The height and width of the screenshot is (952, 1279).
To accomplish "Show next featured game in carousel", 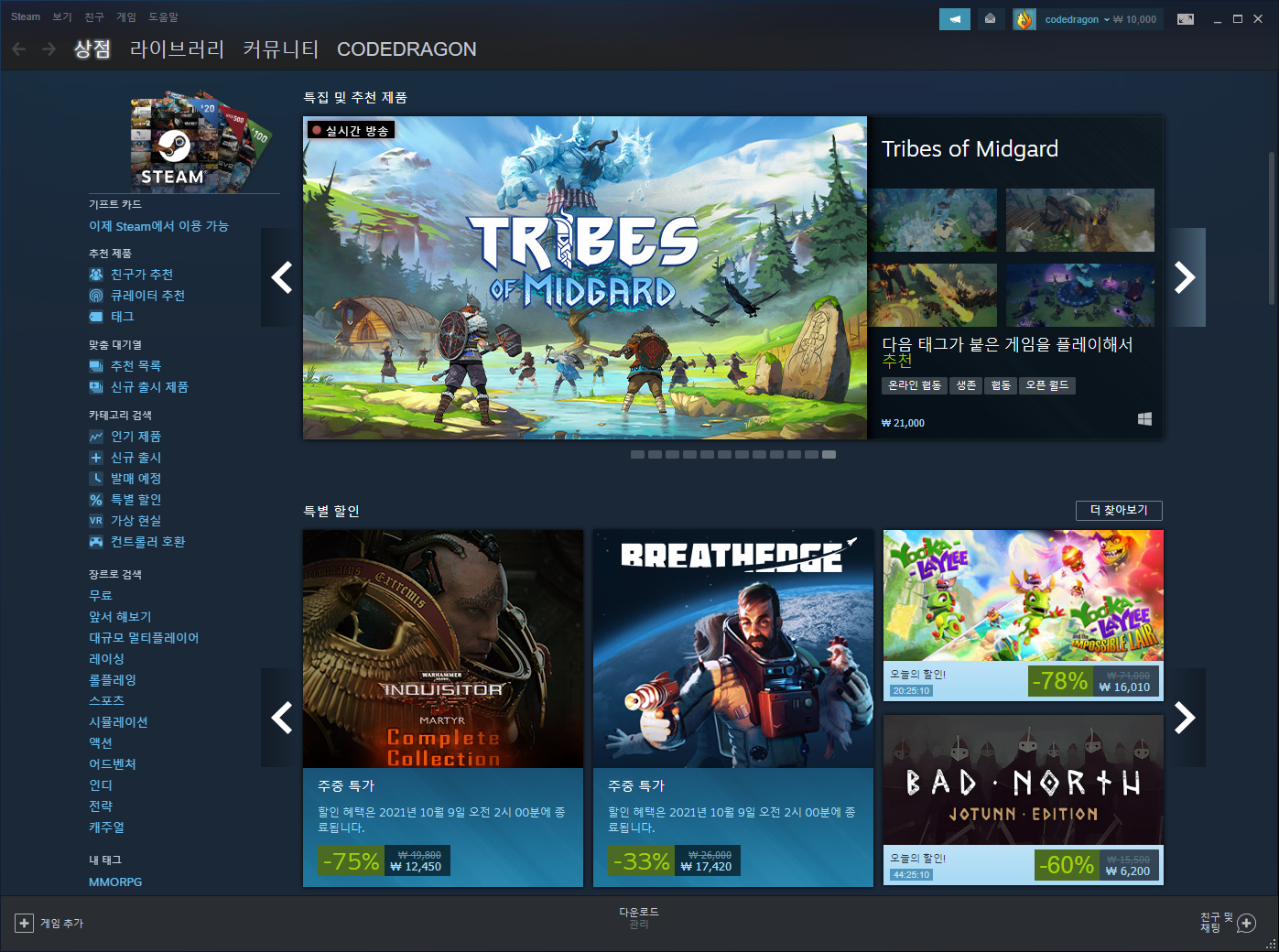I will click(x=1185, y=277).
